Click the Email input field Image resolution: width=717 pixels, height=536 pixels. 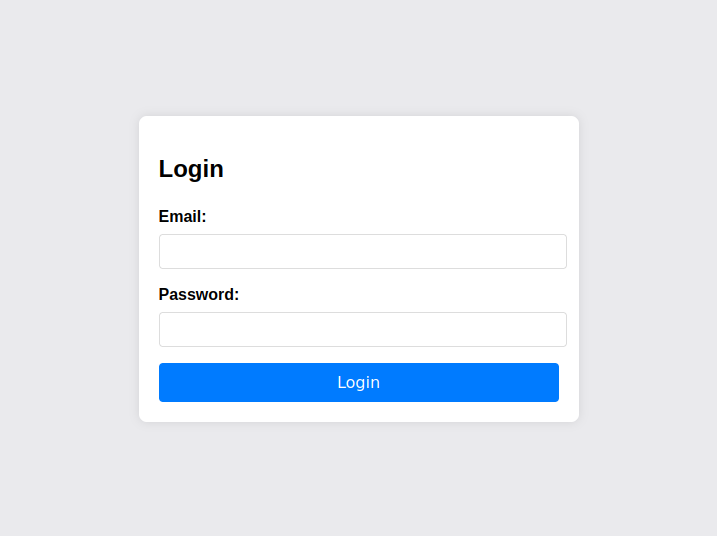[x=362, y=251]
